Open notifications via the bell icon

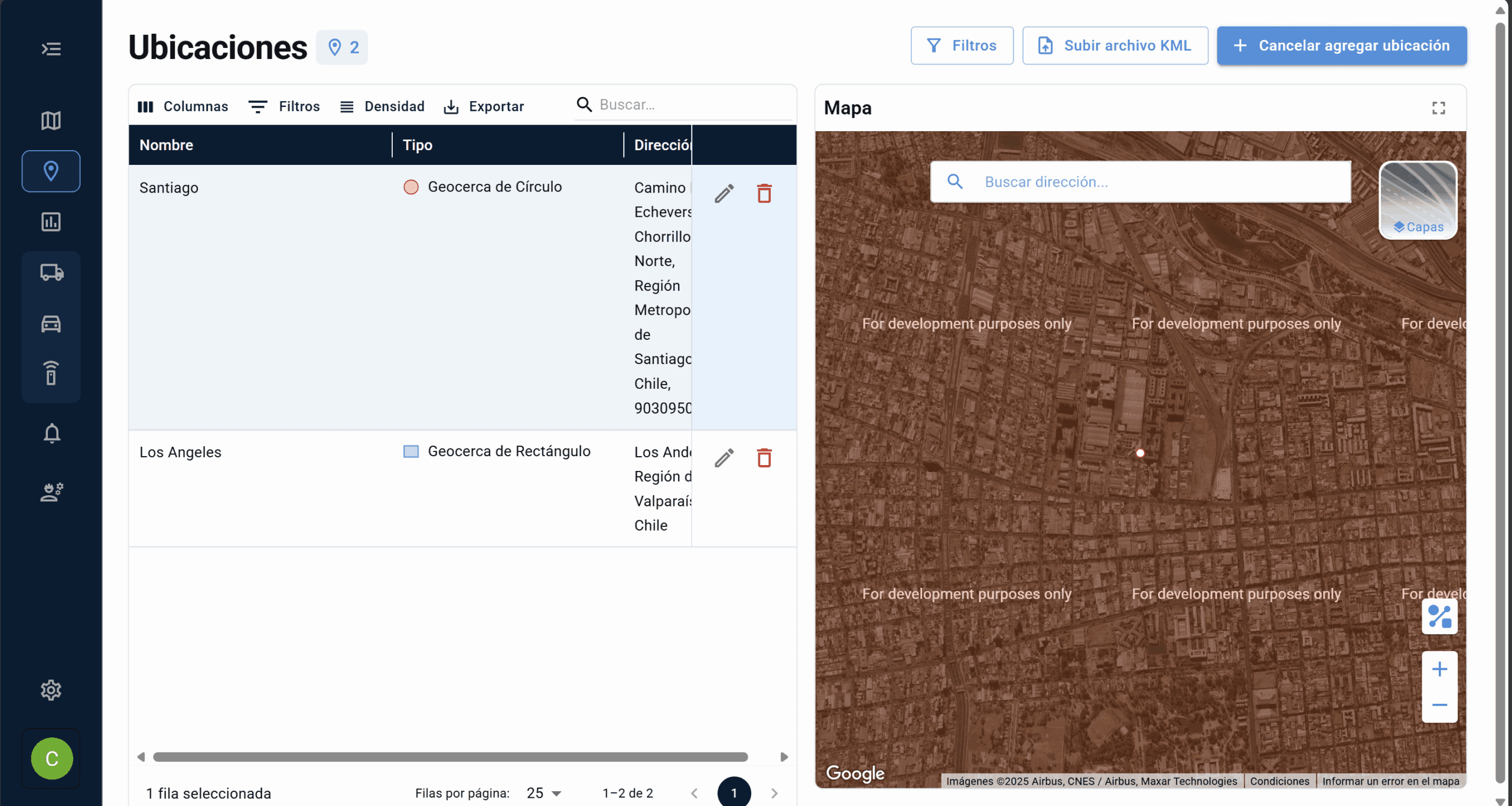pyautogui.click(x=51, y=434)
